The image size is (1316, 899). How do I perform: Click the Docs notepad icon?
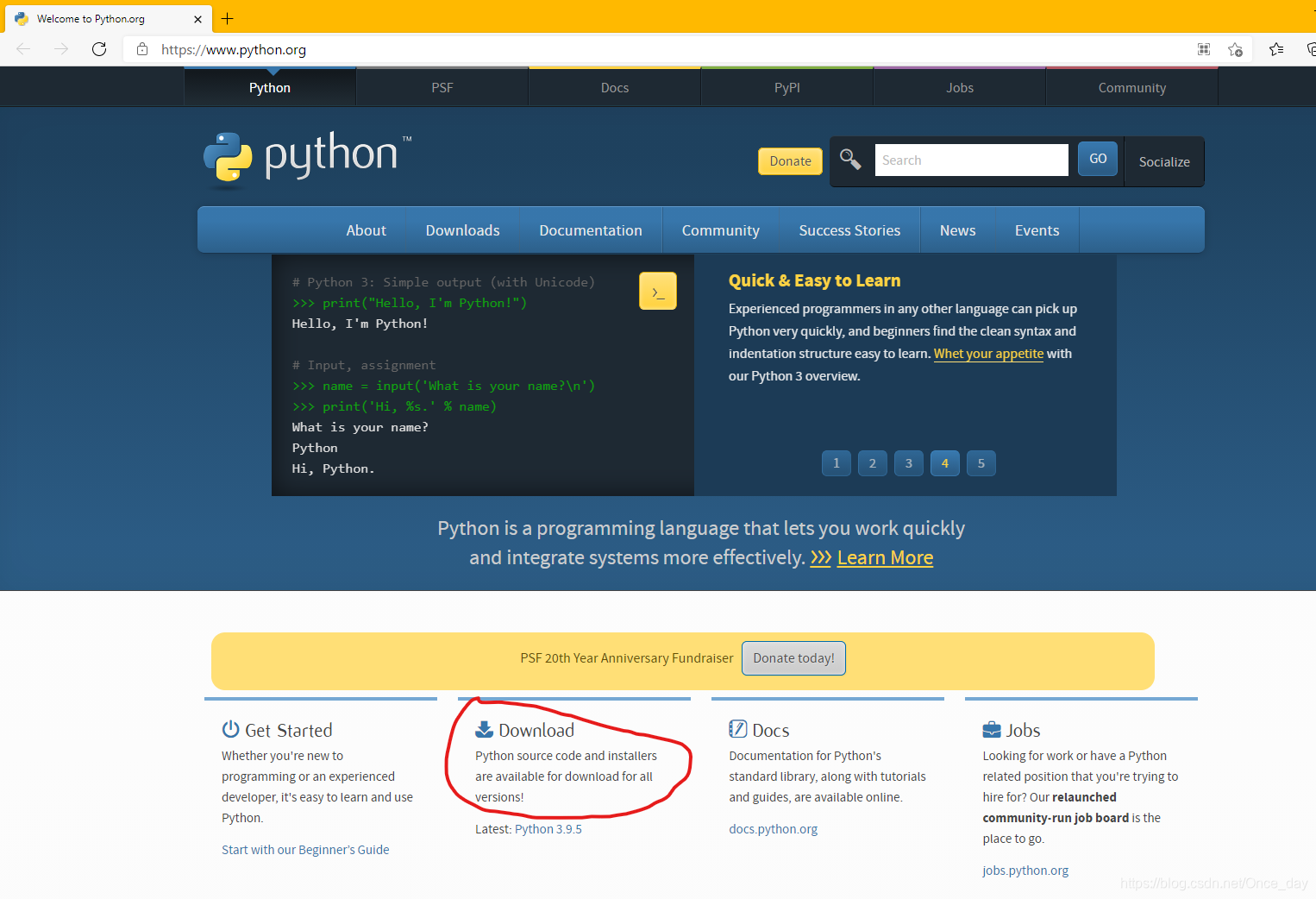tap(737, 729)
